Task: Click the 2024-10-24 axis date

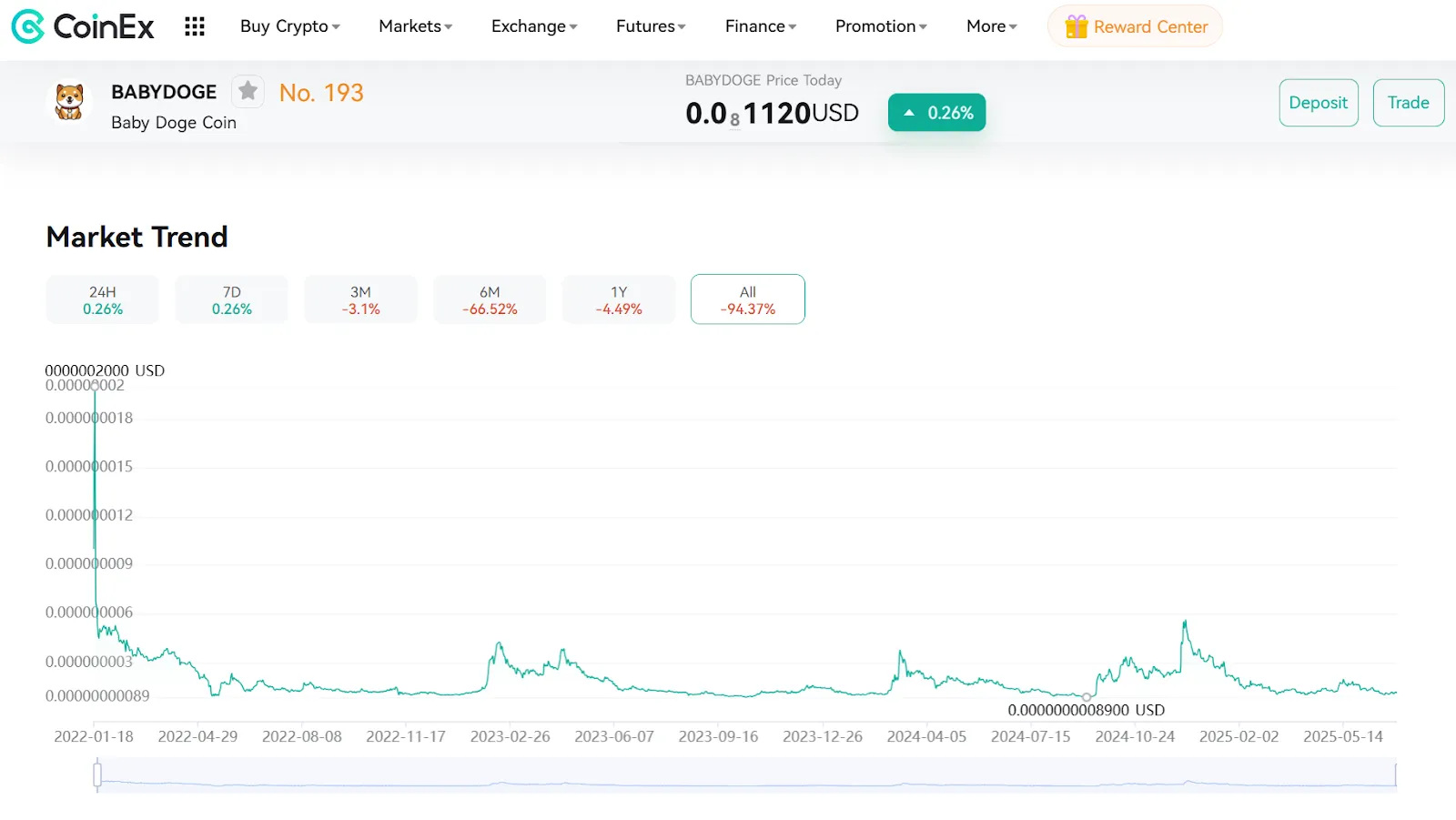Action: 1135,736
